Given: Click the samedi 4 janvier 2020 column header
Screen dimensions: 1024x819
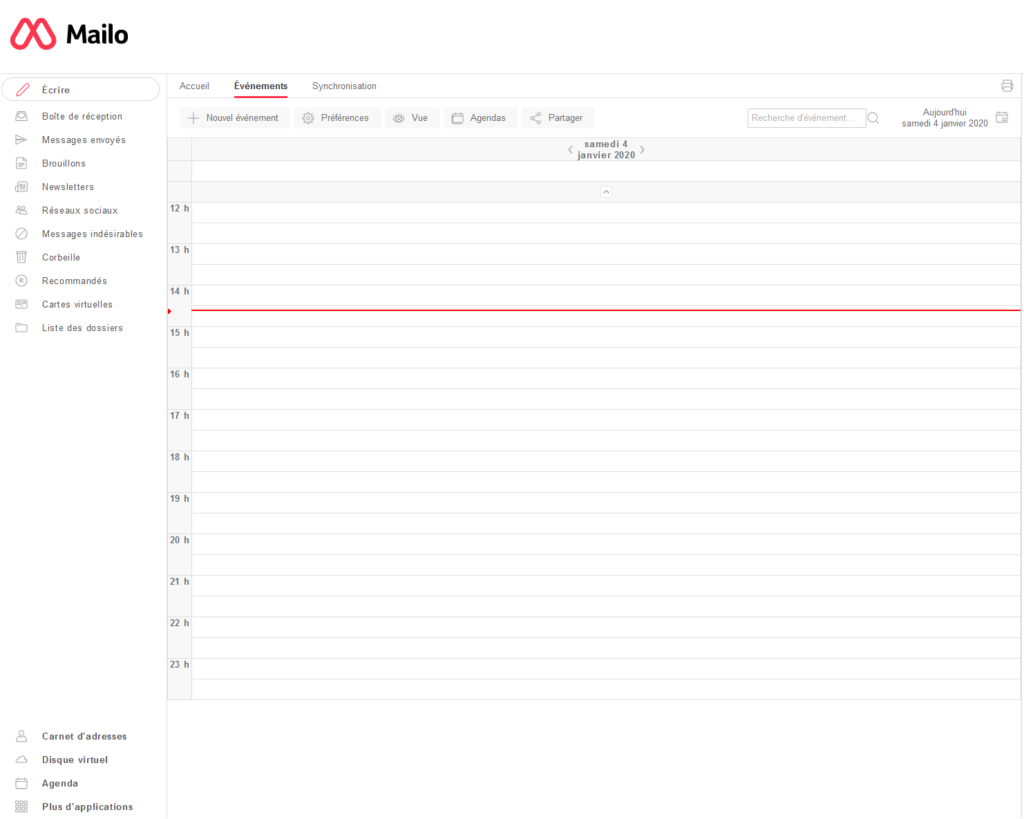Looking at the screenshot, I should [x=606, y=150].
